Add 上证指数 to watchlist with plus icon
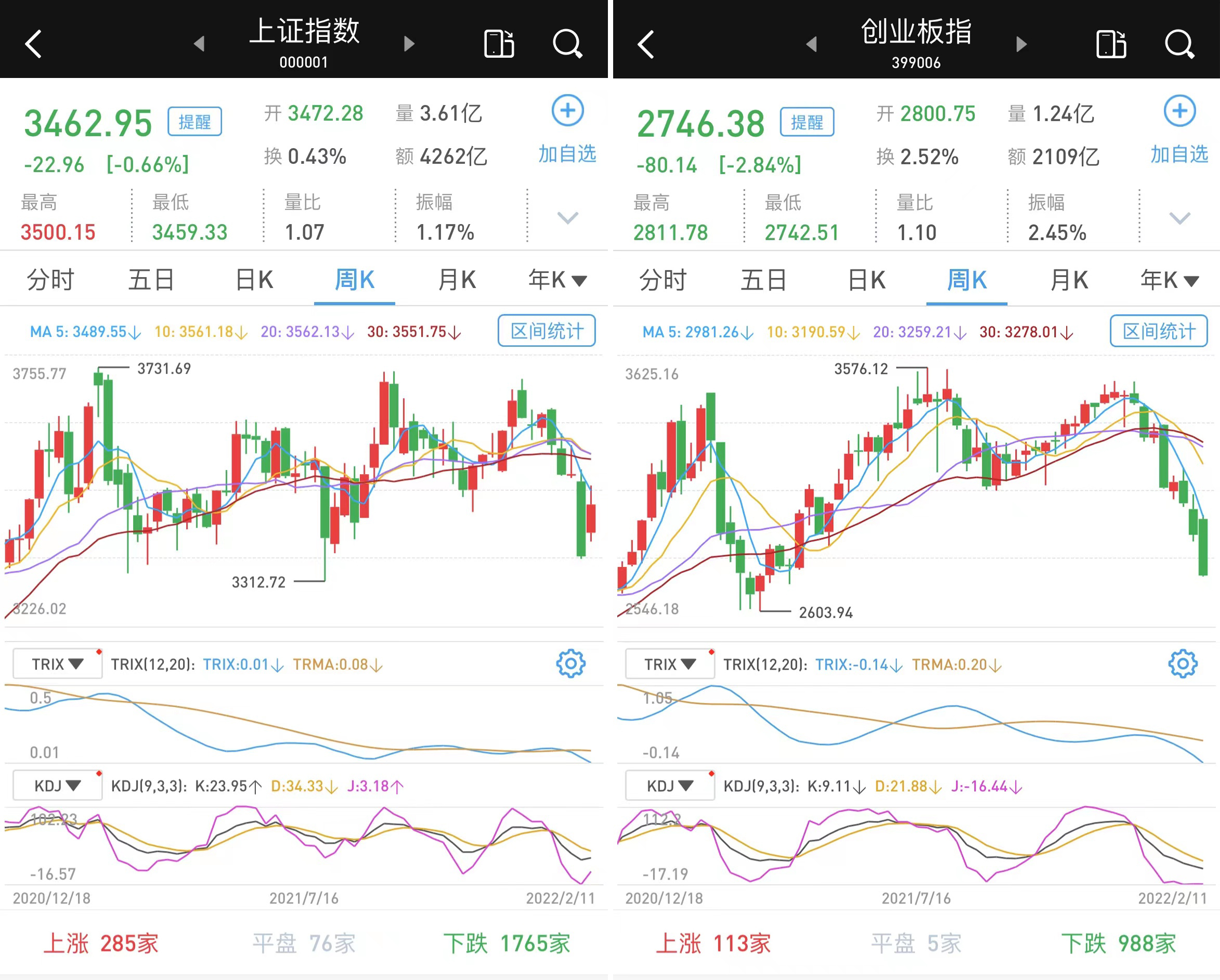Image resolution: width=1220 pixels, height=980 pixels. click(x=567, y=110)
